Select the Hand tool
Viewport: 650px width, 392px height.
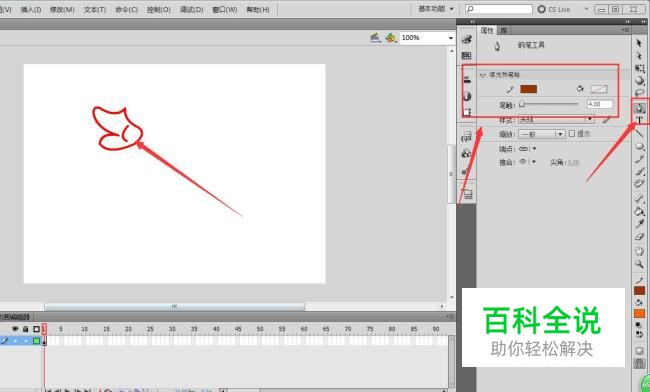[639, 251]
